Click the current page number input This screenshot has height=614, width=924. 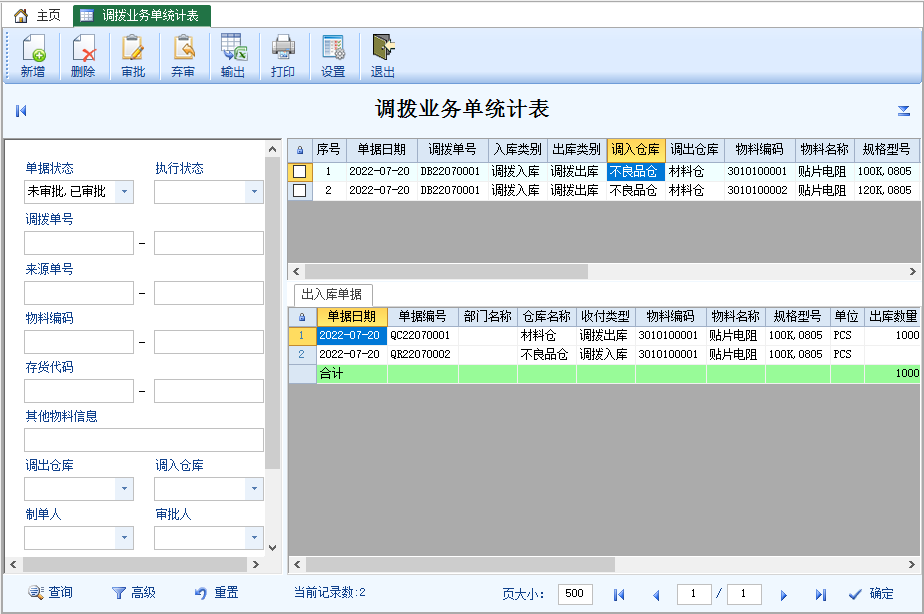point(694,594)
